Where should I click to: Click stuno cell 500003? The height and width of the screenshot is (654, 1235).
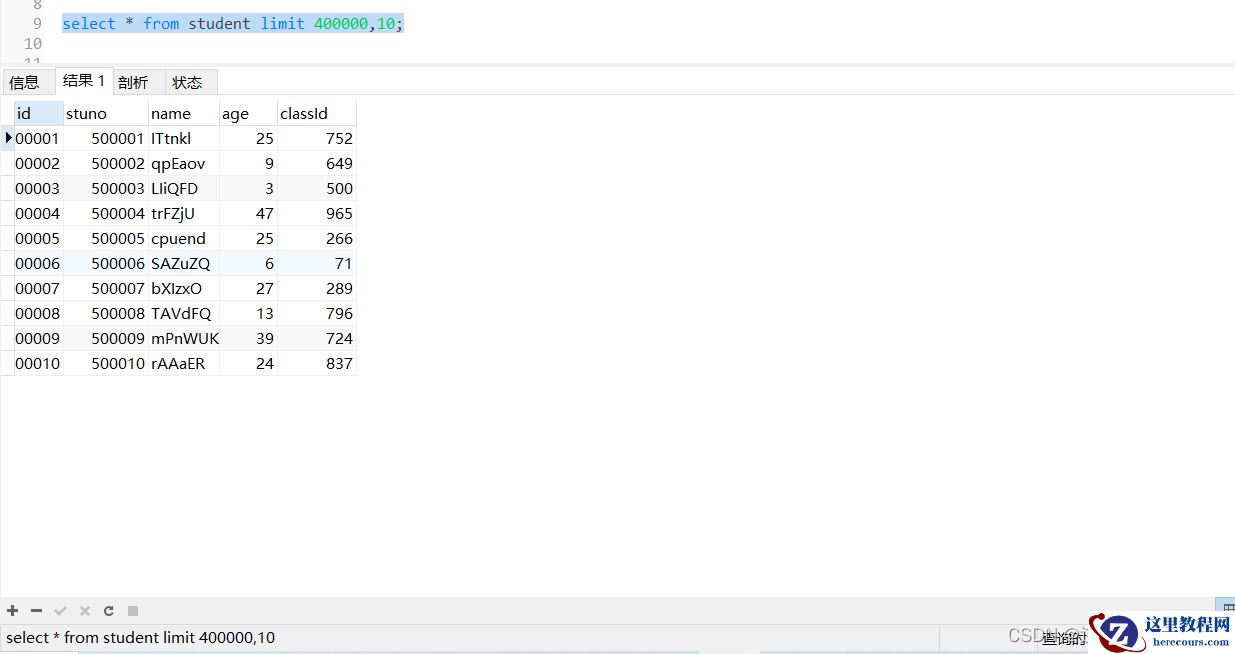tap(106, 188)
